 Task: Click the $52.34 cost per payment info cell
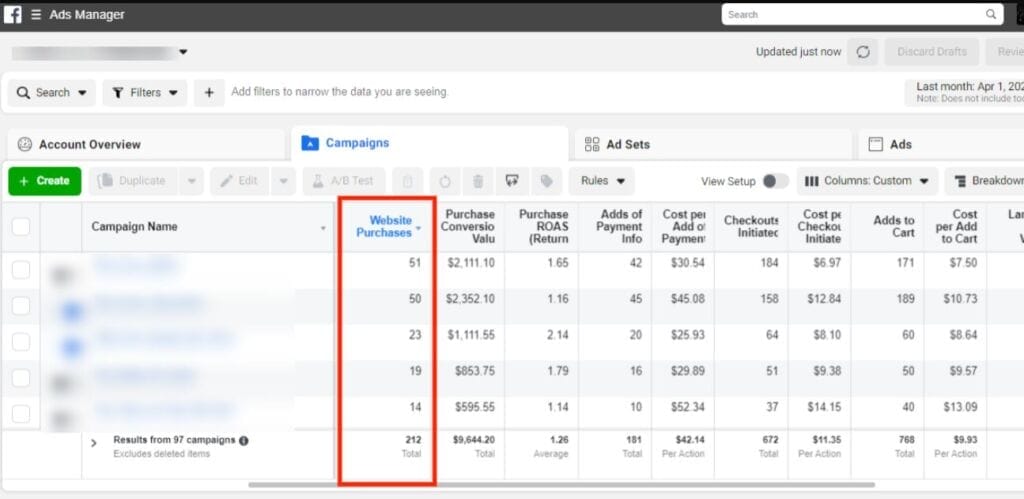pos(688,407)
